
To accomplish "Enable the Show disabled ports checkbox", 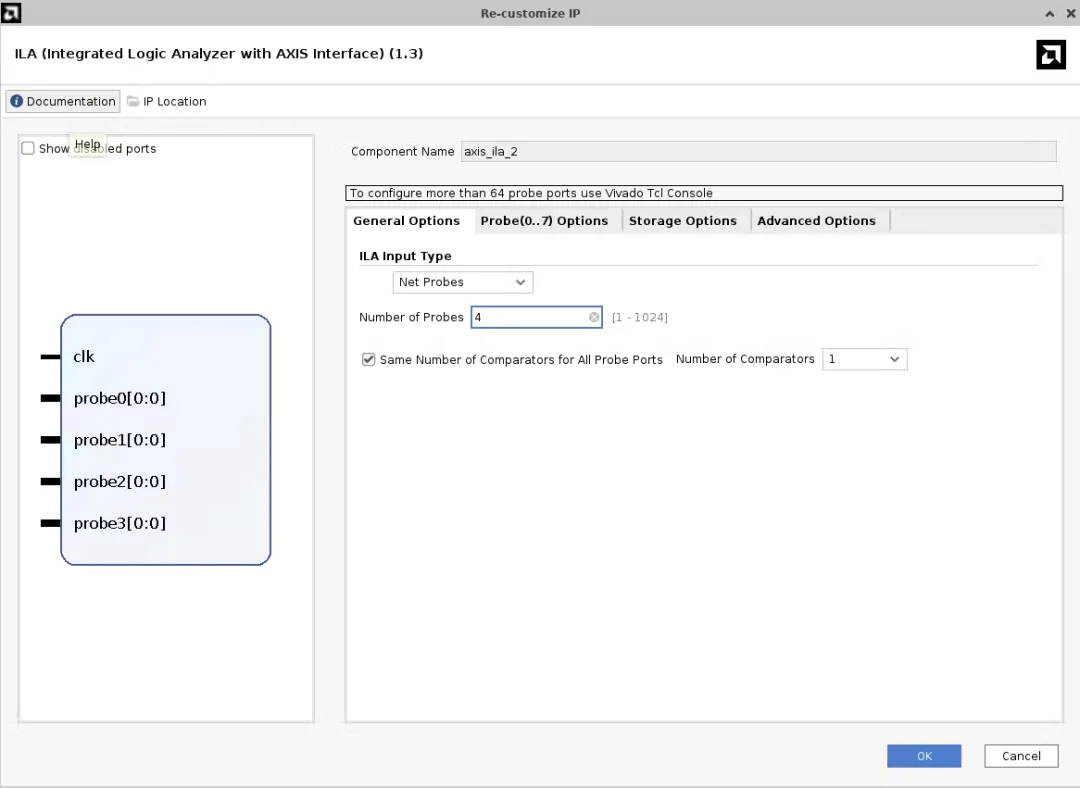I will [x=28, y=149].
